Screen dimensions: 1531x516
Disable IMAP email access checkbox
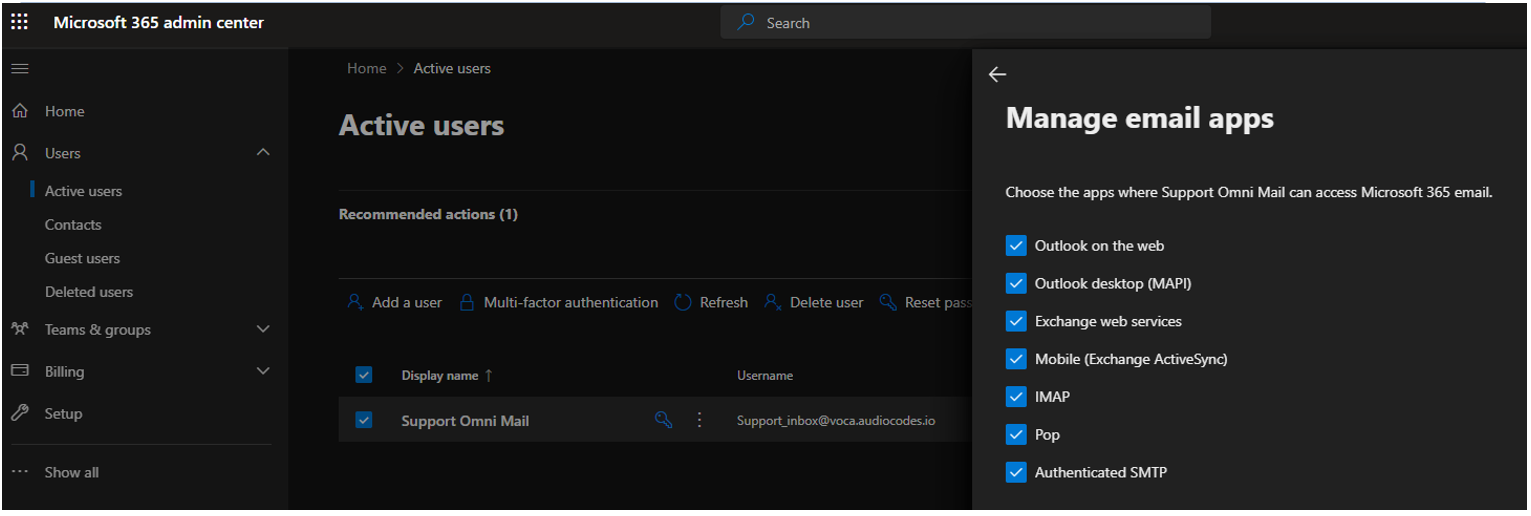click(x=1016, y=397)
